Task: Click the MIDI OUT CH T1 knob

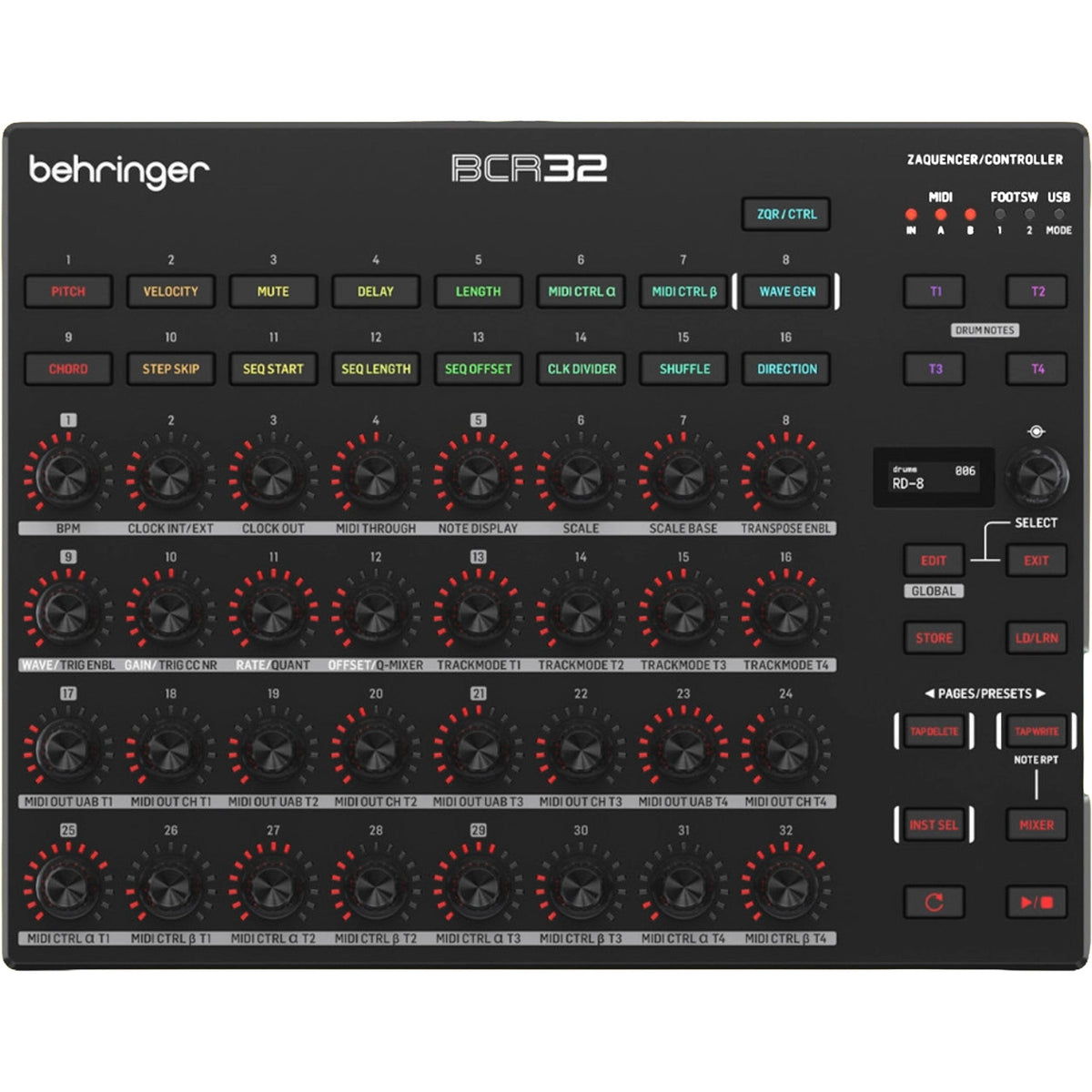Action: [170, 748]
